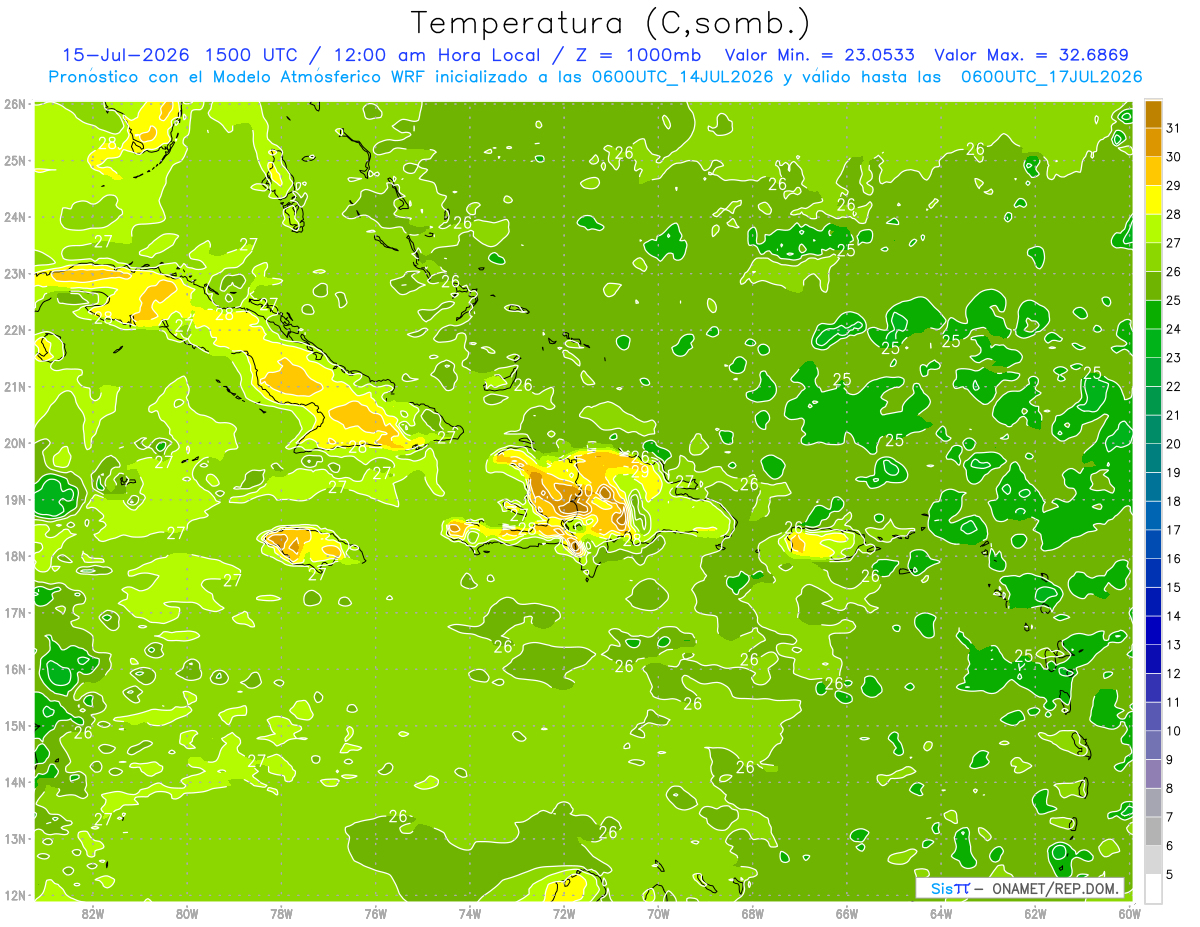Click the latitude axis label 25N
This screenshot has width=1200, height=927.
(15, 160)
